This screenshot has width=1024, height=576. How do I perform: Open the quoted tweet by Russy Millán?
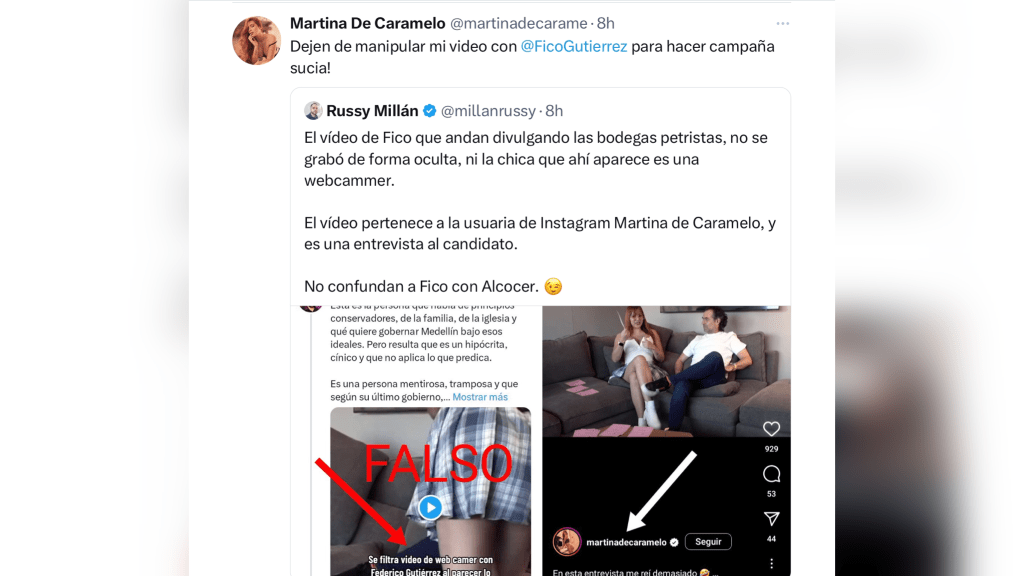pyautogui.click(x=540, y=196)
